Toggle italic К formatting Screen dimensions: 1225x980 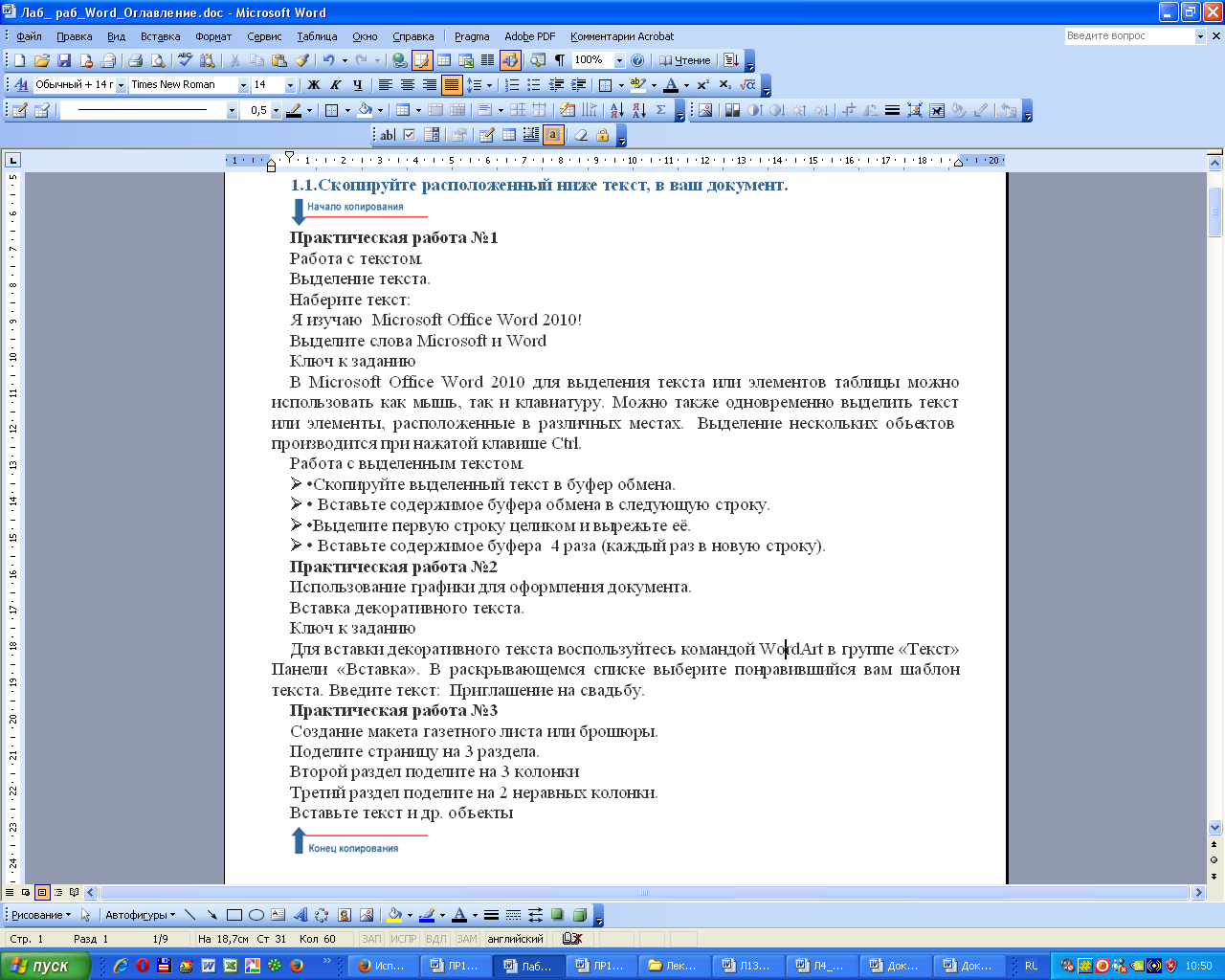click(x=335, y=85)
